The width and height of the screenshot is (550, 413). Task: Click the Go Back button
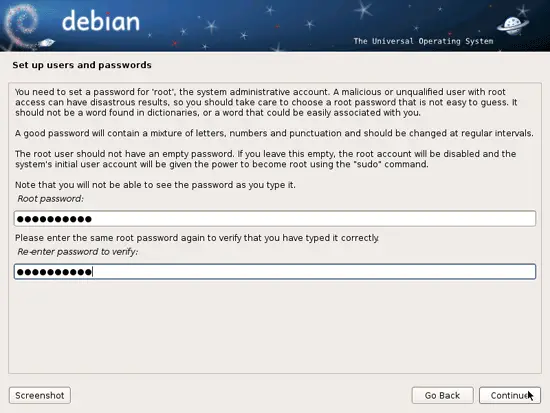coord(442,395)
